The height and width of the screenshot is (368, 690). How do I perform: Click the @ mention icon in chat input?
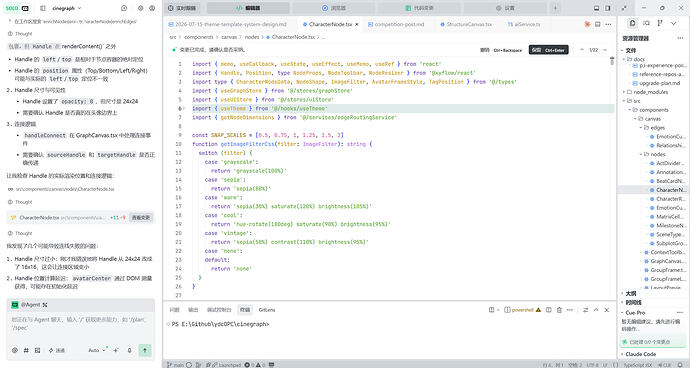point(15,350)
